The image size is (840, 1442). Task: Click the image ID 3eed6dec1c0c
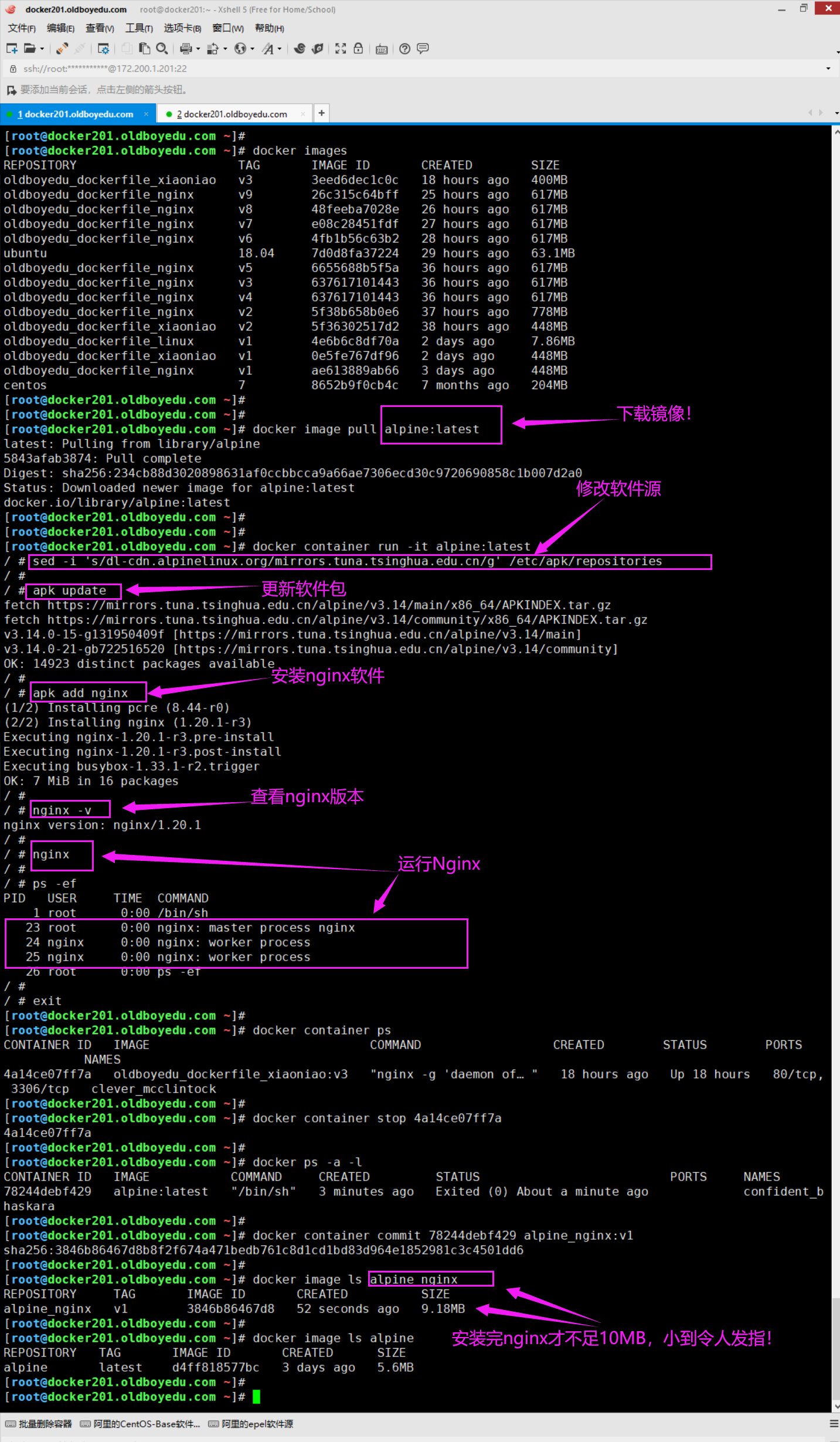[x=355, y=180]
